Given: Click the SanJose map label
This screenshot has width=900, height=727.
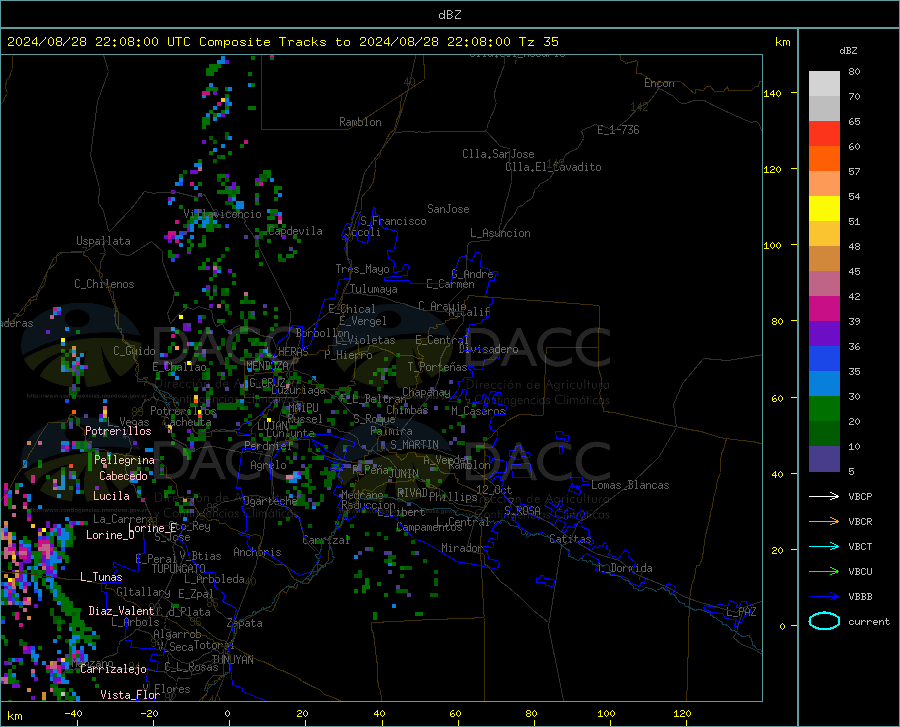Looking at the screenshot, I should pos(448,209).
